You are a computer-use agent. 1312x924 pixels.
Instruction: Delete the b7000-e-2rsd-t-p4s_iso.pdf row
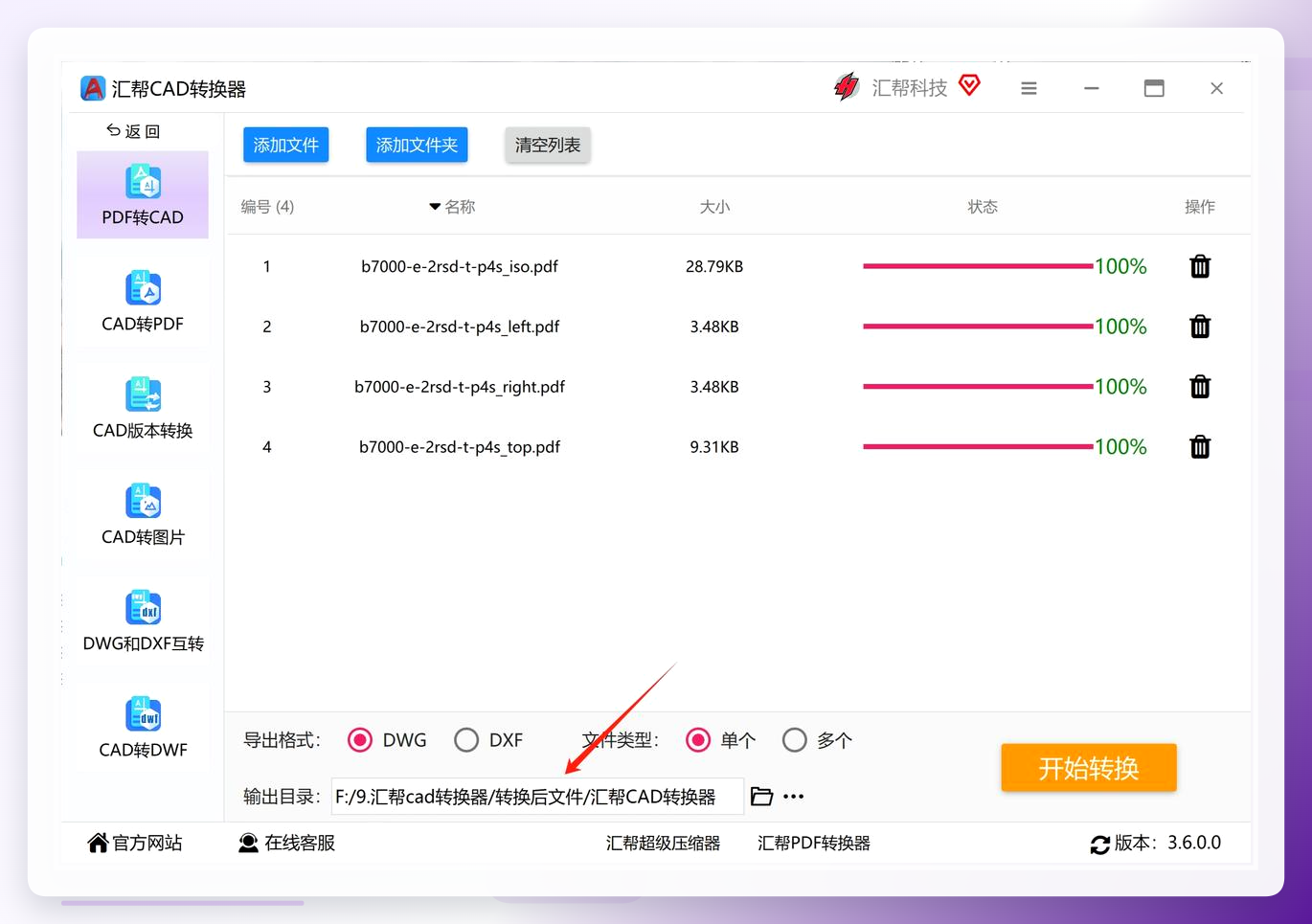coord(1200,266)
